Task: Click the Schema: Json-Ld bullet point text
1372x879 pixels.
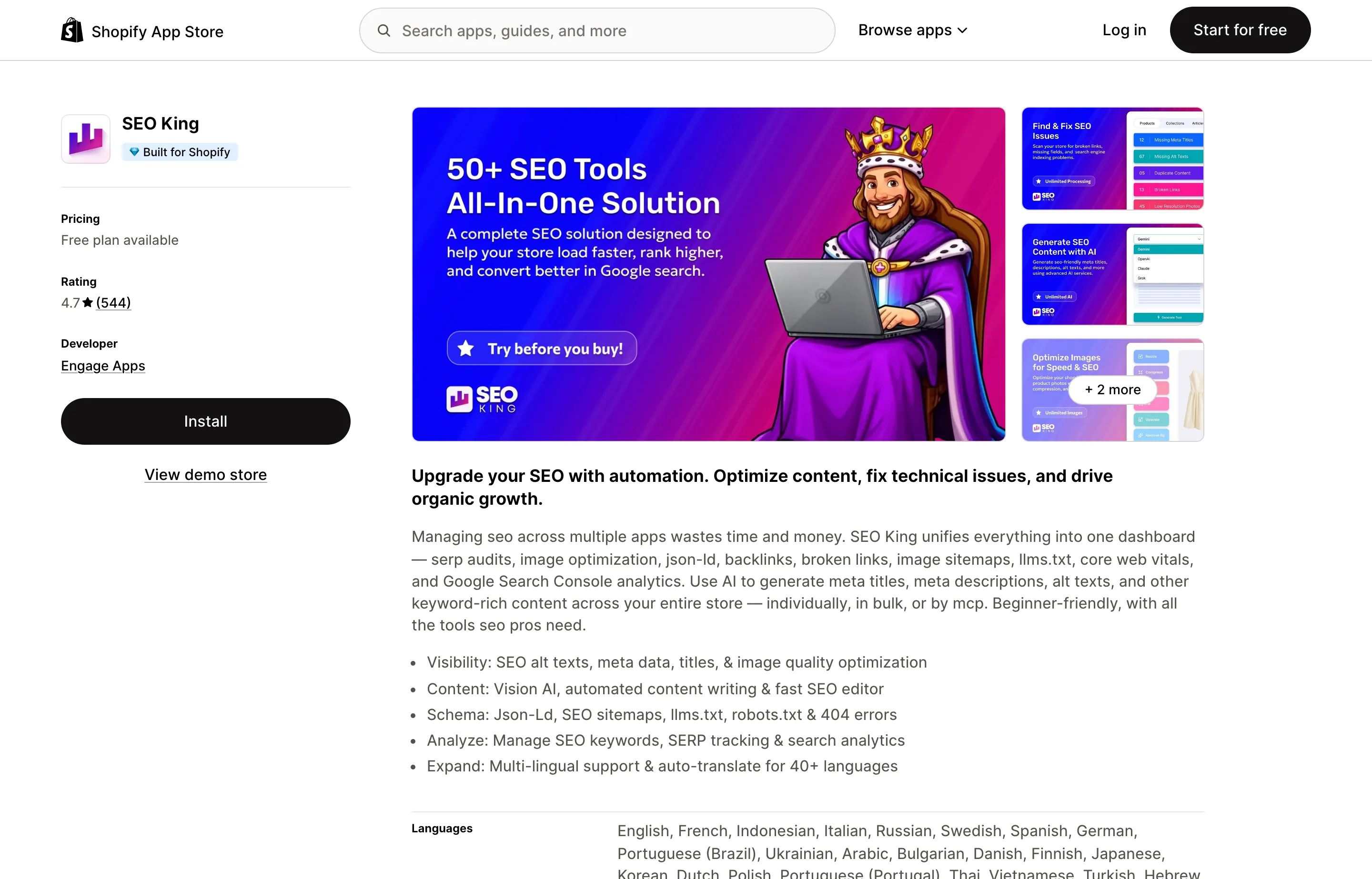Action: [662, 715]
